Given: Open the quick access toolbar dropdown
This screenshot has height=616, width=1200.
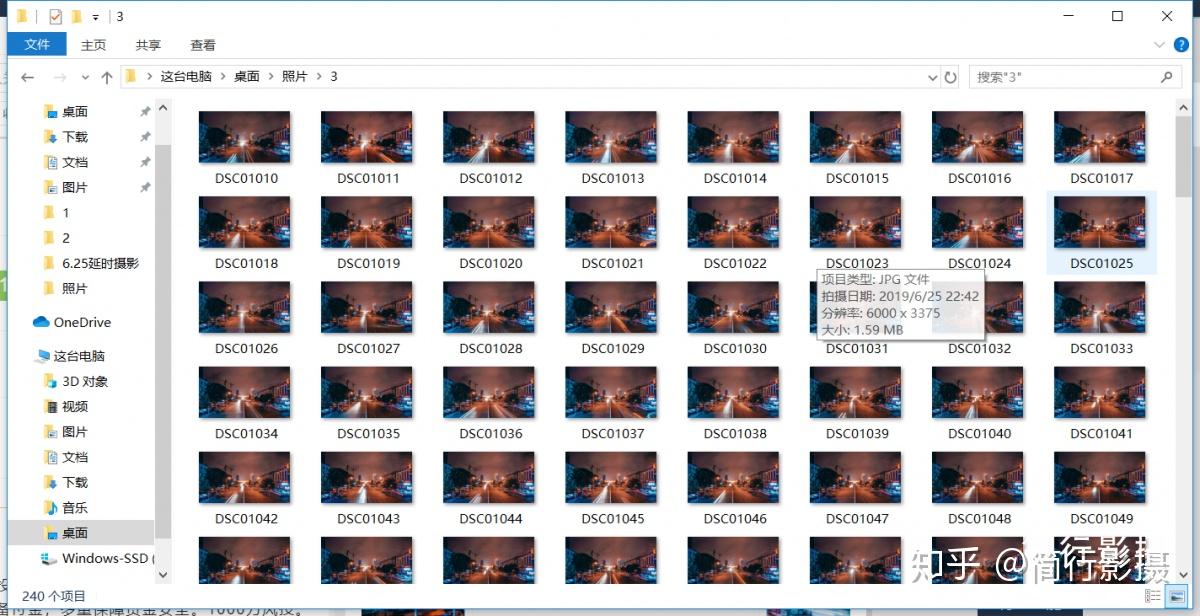Looking at the screenshot, I should click(95, 17).
